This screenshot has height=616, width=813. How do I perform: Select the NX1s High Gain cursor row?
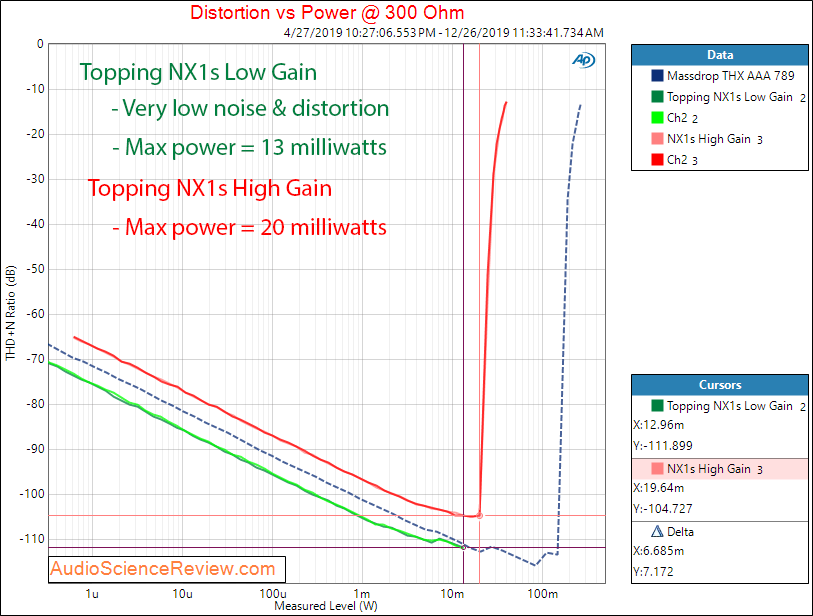pos(720,469)
